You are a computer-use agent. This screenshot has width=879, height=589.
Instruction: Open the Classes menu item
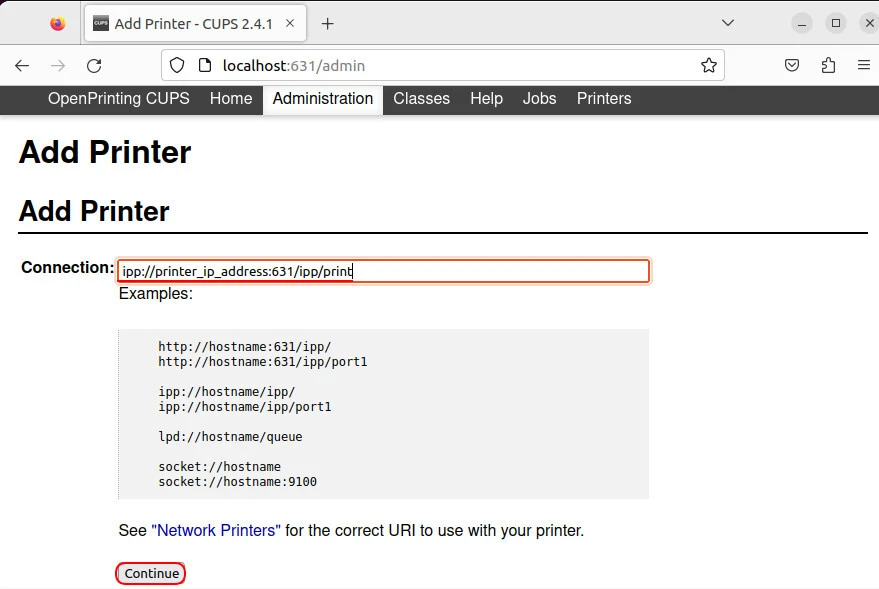tap(421, 99)
